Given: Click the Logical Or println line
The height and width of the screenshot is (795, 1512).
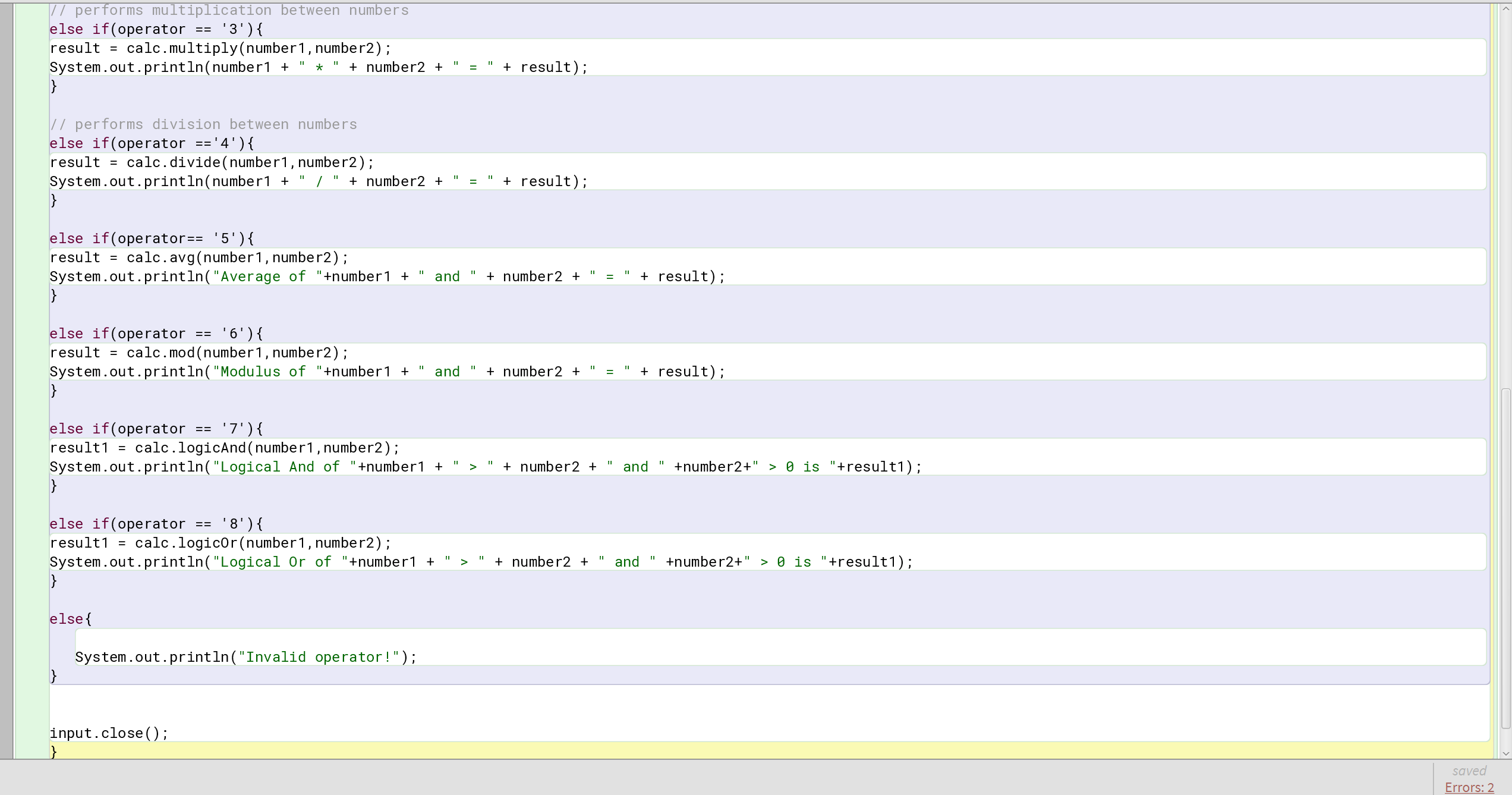Looking at the screenshot, I should point(480,561).
